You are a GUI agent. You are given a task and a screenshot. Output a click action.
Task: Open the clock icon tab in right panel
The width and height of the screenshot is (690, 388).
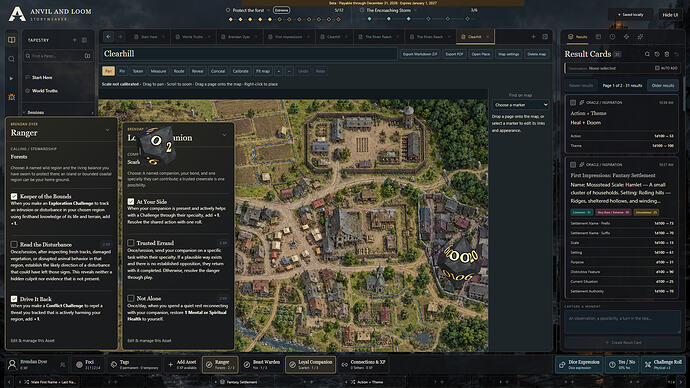pos(612,37)
